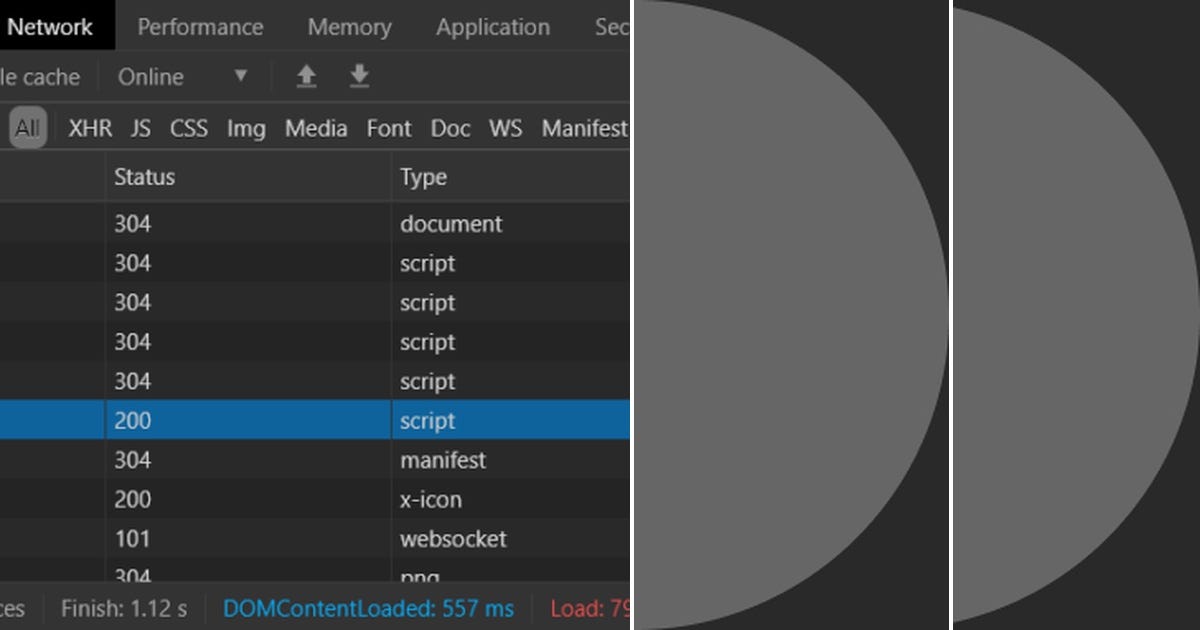Select the highlighted 200 script request row
Image resolution: width=1200 pixels, height=630 pixels.
pyautogui.click(x=300, y=420)
